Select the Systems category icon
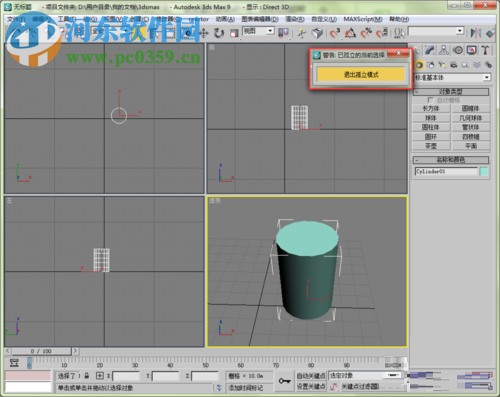 (x=488, y=65)
